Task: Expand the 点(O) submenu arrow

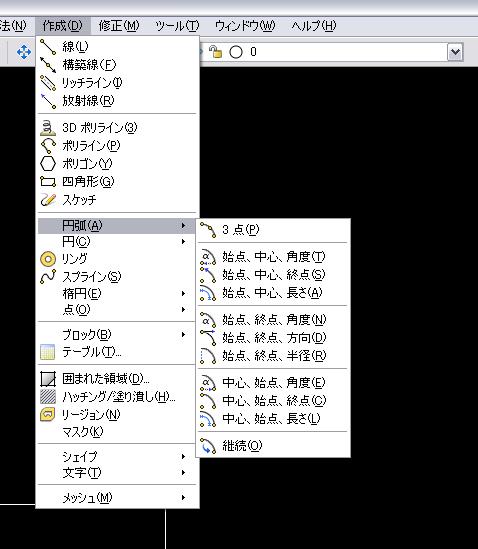Action: click(183, 310)
